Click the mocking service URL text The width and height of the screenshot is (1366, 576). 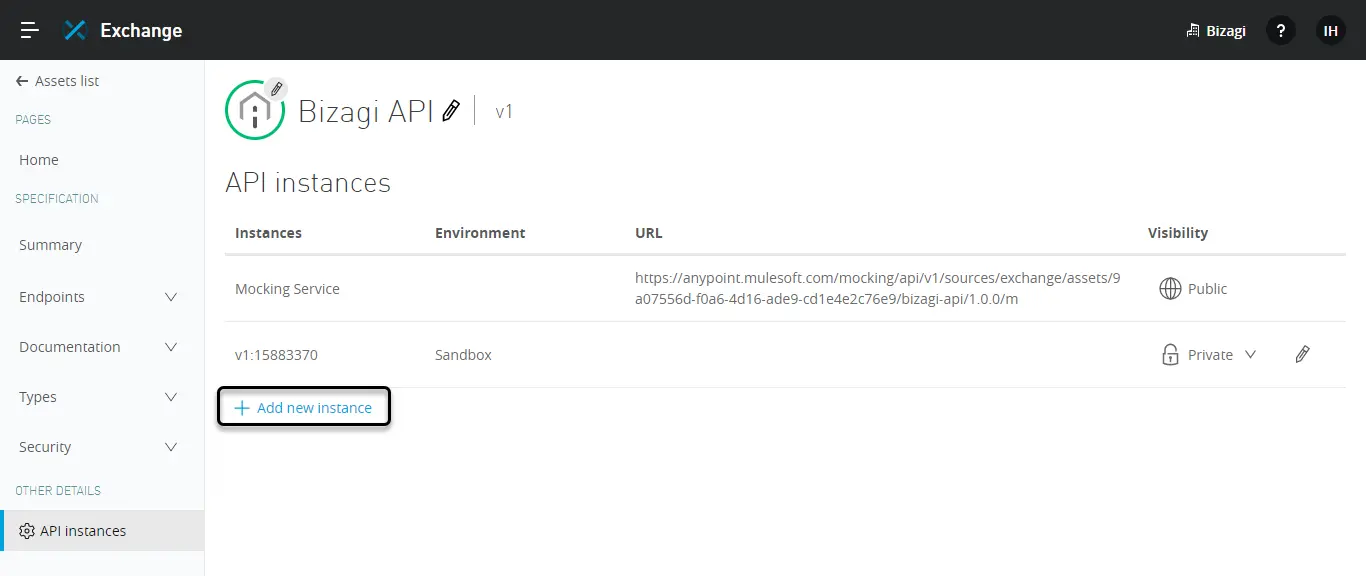(x=878, y=289)
